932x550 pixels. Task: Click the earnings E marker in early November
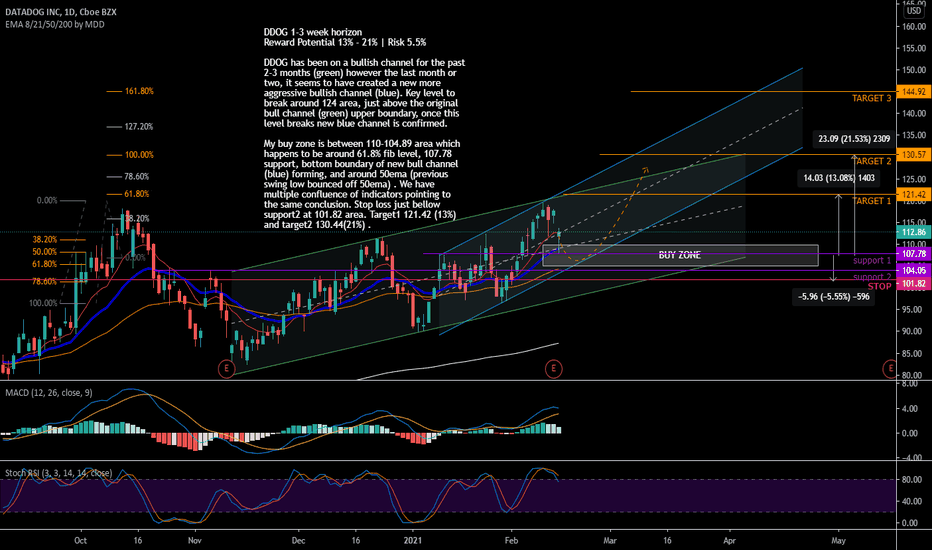(226, 369)
